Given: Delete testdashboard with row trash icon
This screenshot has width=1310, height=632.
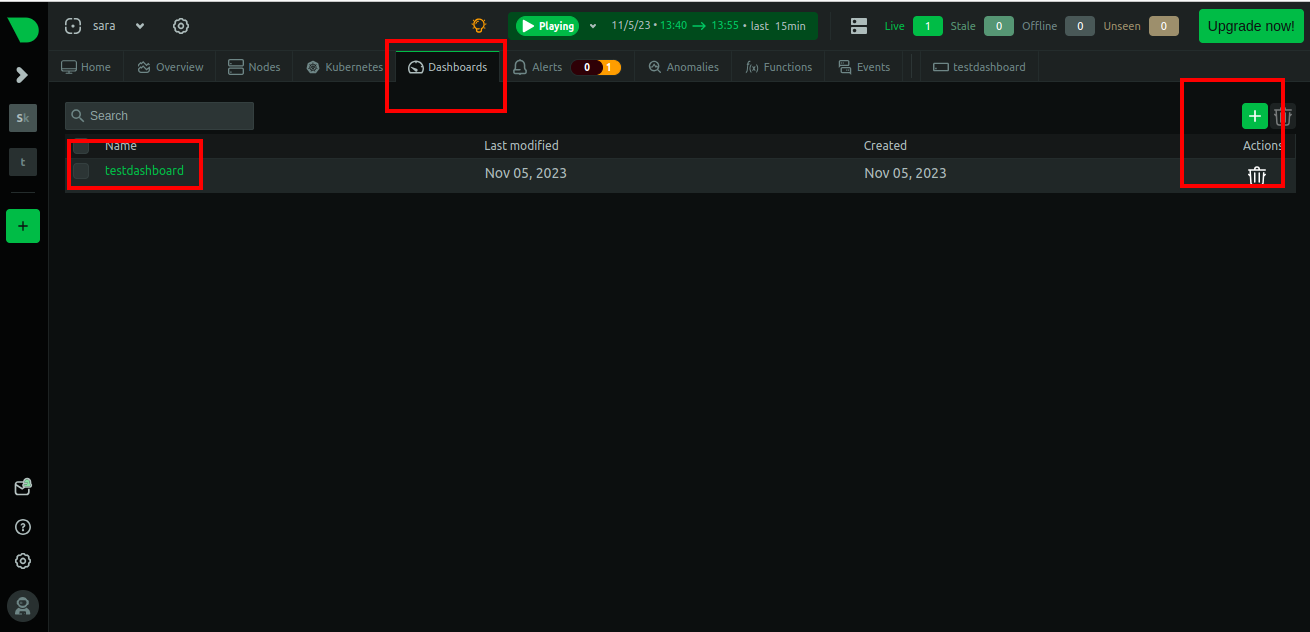Looking at the screenshot, I should [x=1257, y=175].
